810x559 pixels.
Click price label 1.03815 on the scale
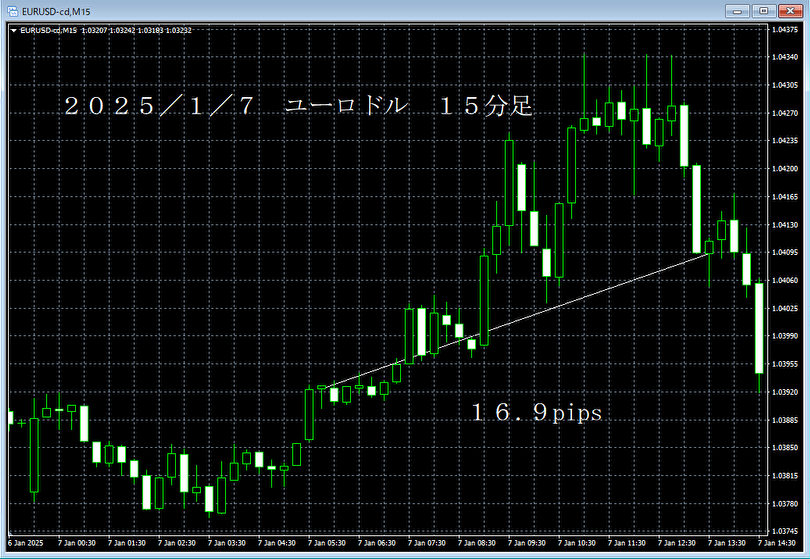pos(785,475)
